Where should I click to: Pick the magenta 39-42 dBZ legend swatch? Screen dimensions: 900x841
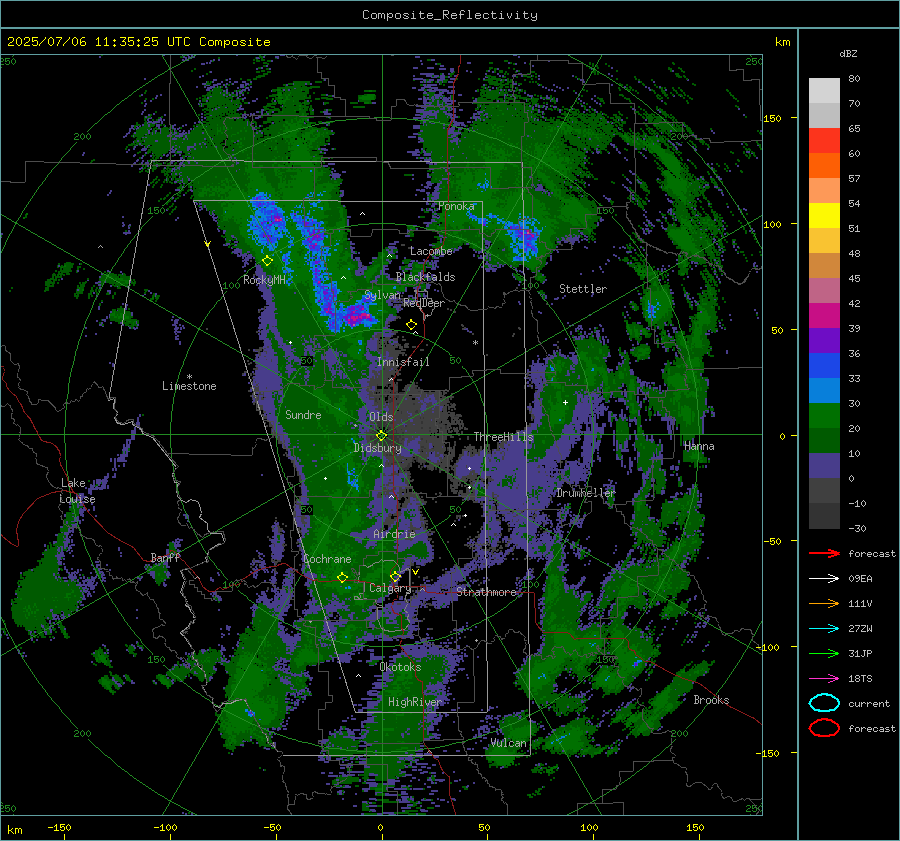824,316
